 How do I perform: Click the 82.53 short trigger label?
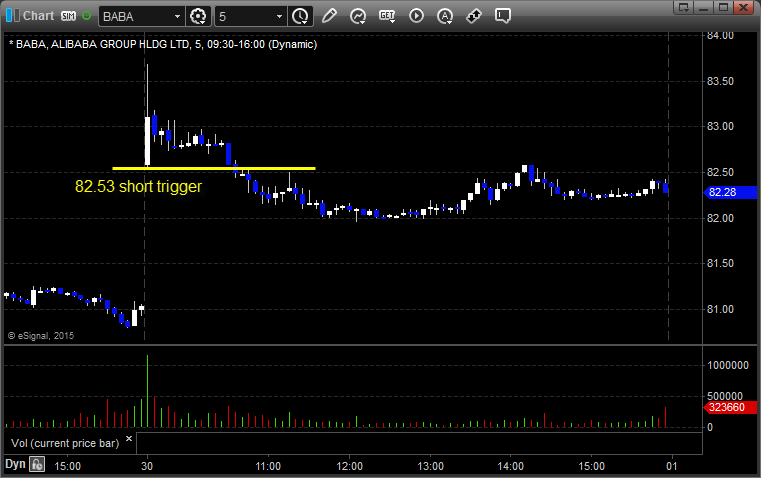138,186
